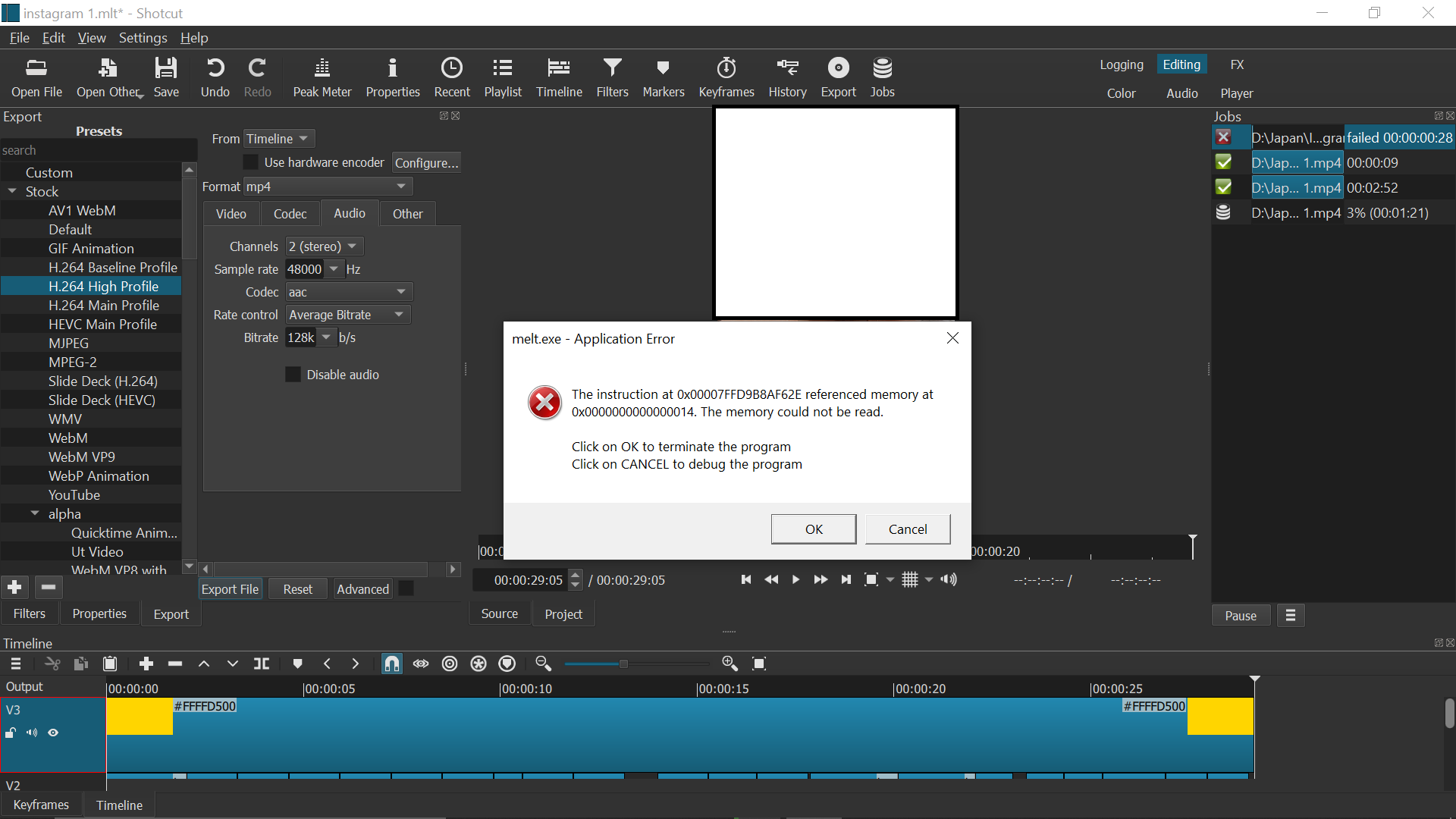1456x819 pixels.
Task: Show Recent files panel
Action: [x=452, y=77]
